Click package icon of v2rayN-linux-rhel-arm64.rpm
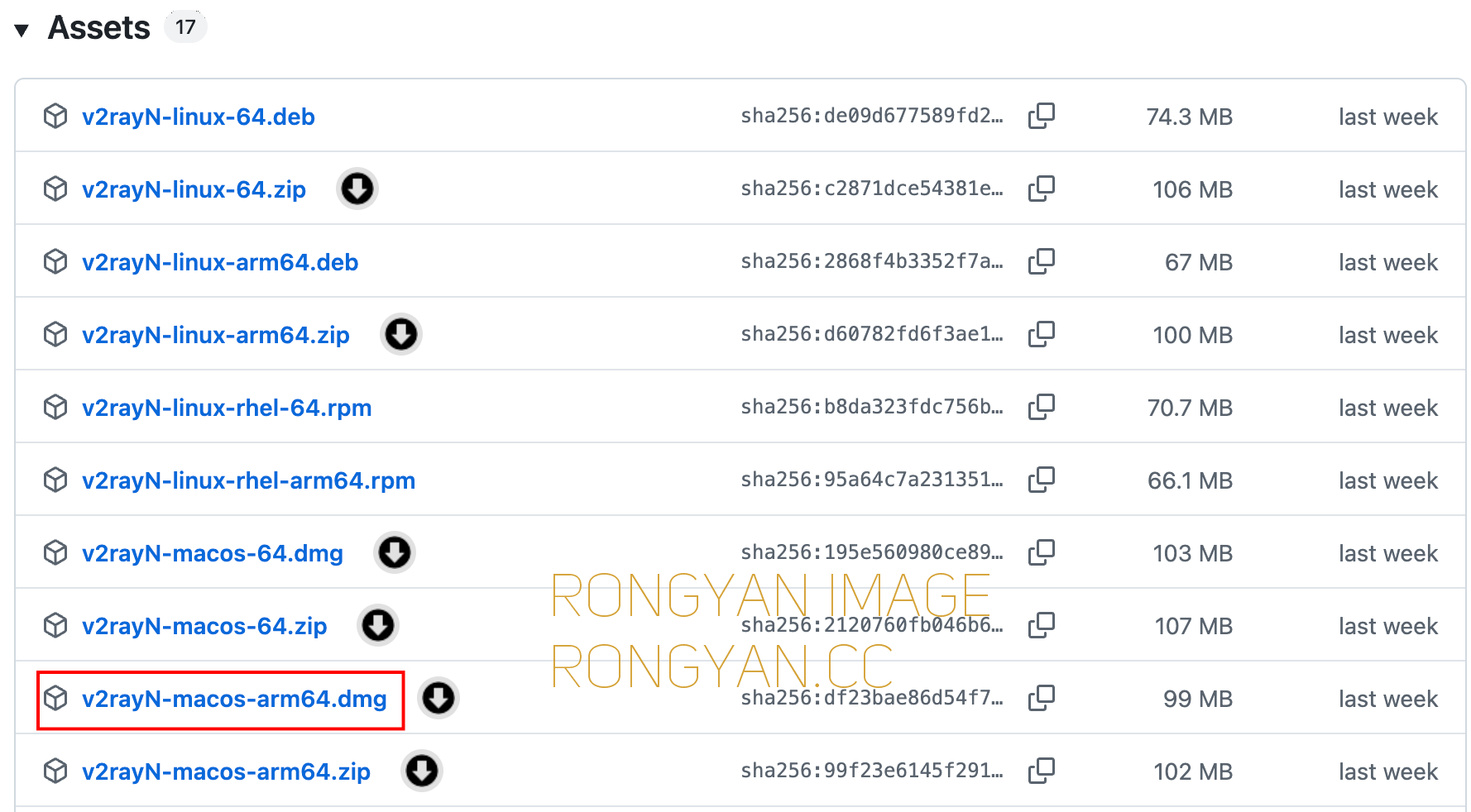The image size is (1471, 812). coord(55,480)
